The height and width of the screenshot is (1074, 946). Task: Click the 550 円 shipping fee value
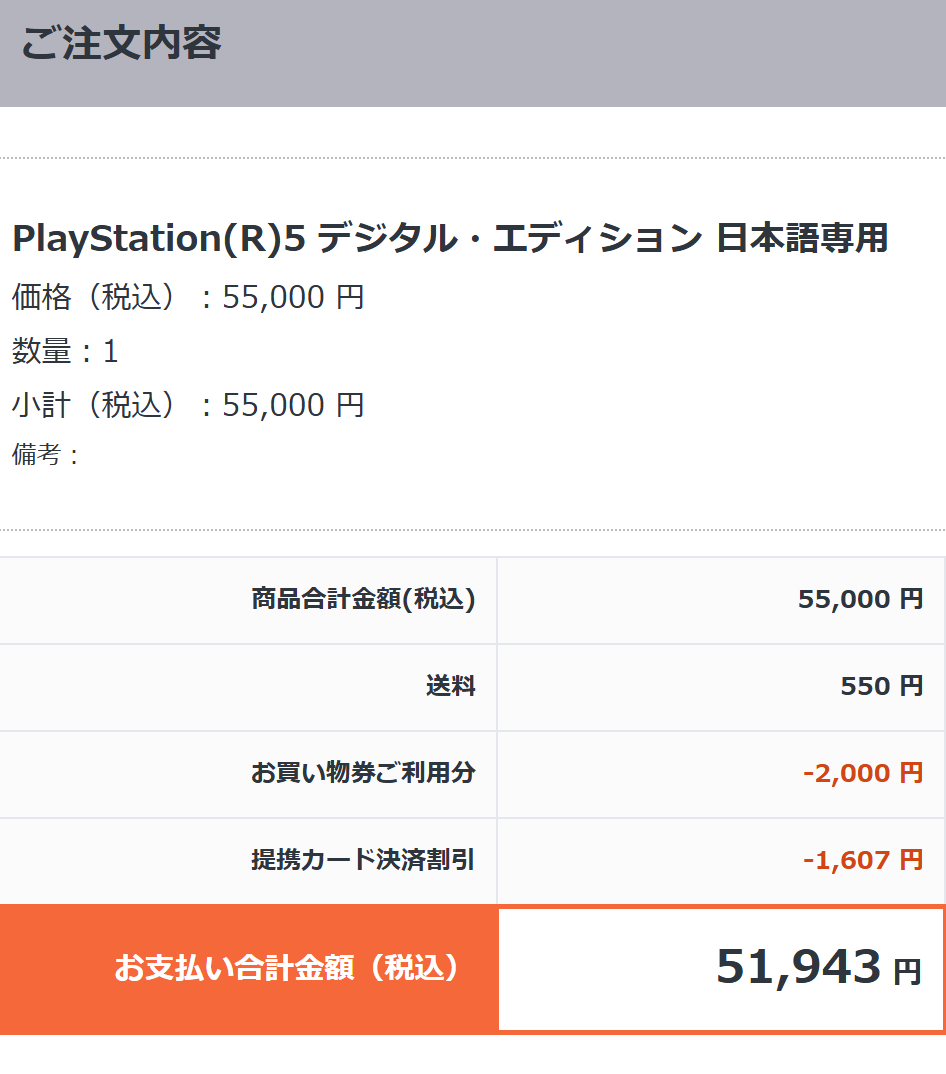click(882, 686)
